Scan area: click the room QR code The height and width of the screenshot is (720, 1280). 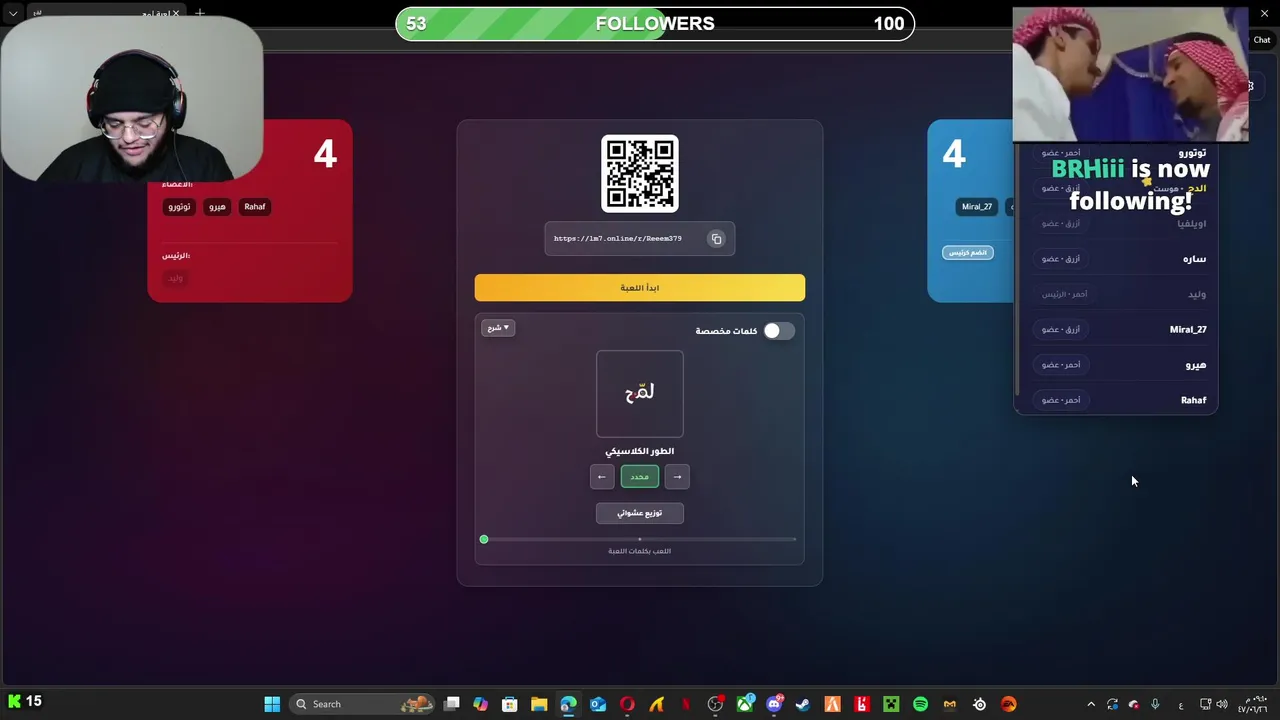(x=640, y=174)
